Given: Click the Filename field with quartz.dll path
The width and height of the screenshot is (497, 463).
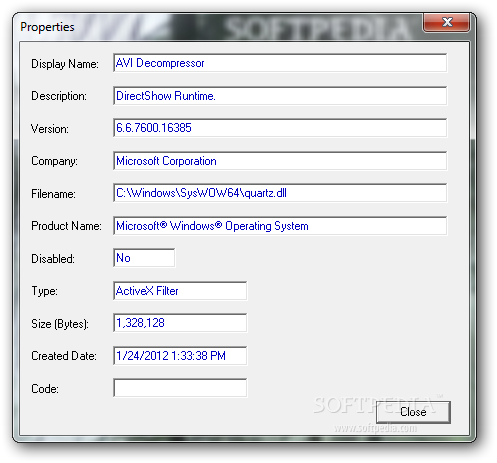Looking at the screenshot, I should (280, 193).
